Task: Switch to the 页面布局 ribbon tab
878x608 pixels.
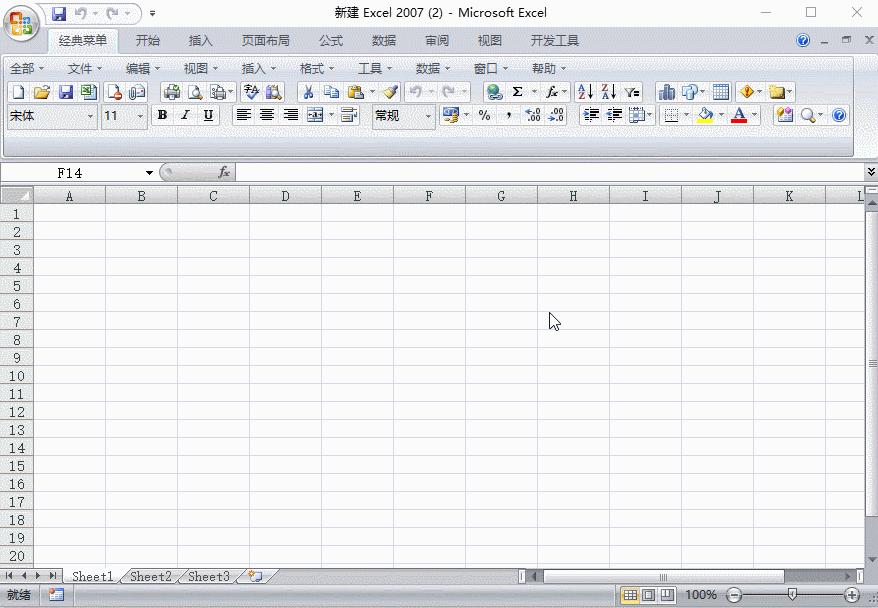Action: coord(265,40)
